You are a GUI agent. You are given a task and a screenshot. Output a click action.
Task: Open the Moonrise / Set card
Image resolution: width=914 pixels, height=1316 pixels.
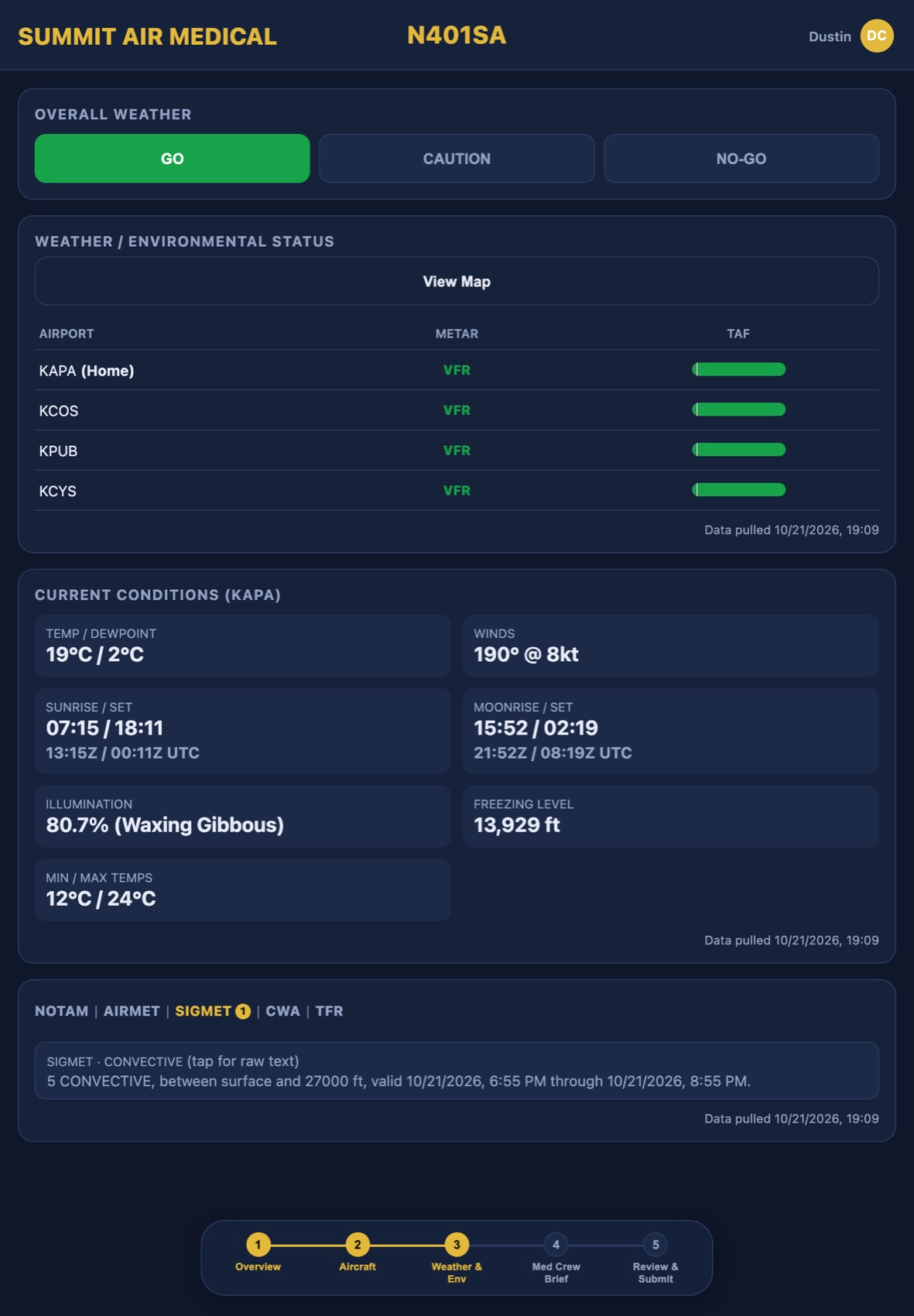pyautogui.click(x=671, y=731)
